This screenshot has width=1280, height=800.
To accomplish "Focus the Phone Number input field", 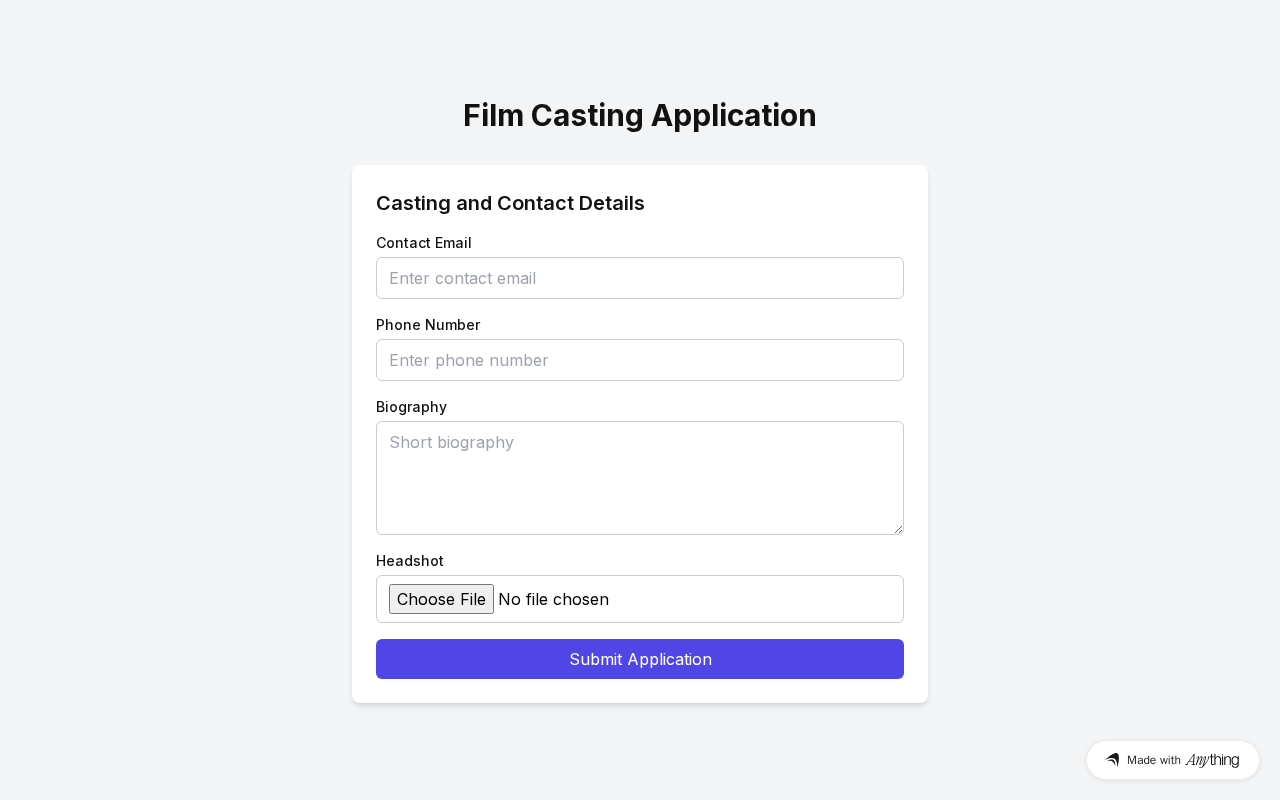I will [x=640, y=360].
